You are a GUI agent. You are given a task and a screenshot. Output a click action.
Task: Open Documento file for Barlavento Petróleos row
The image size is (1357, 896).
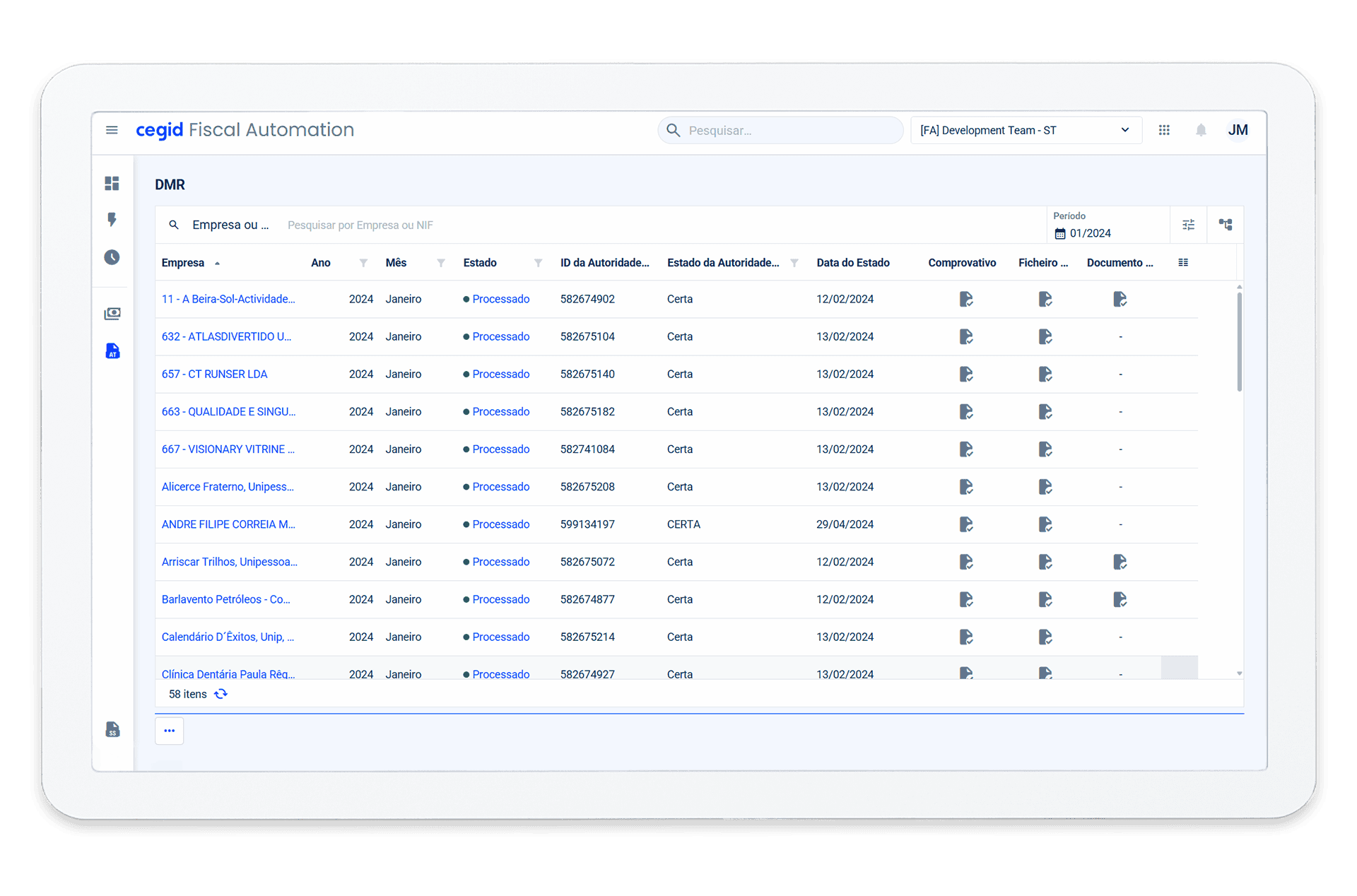pos(1120,599)
